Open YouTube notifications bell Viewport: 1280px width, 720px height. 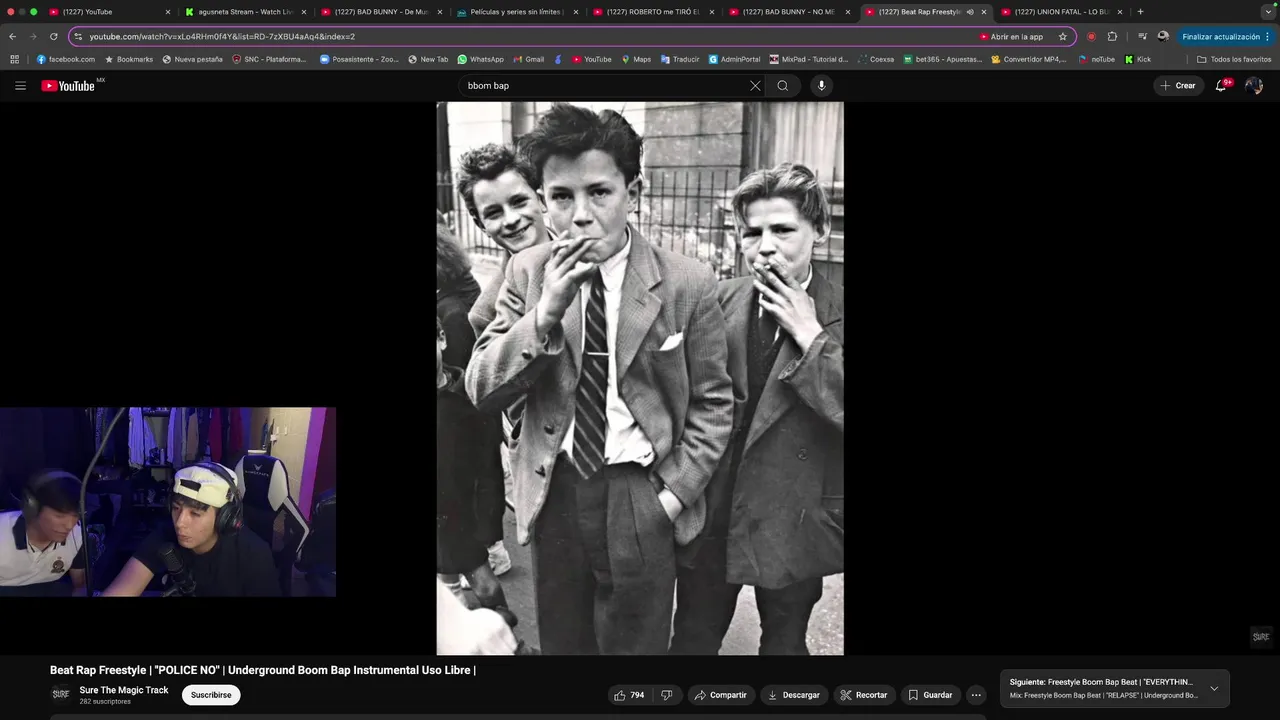(1221, 86)
